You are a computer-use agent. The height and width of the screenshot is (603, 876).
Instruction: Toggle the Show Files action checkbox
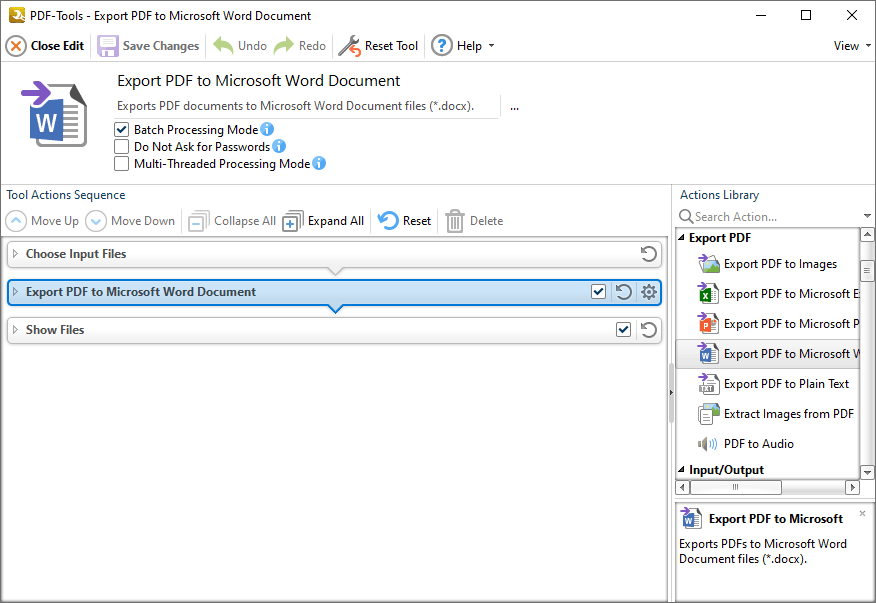point(623,330)
